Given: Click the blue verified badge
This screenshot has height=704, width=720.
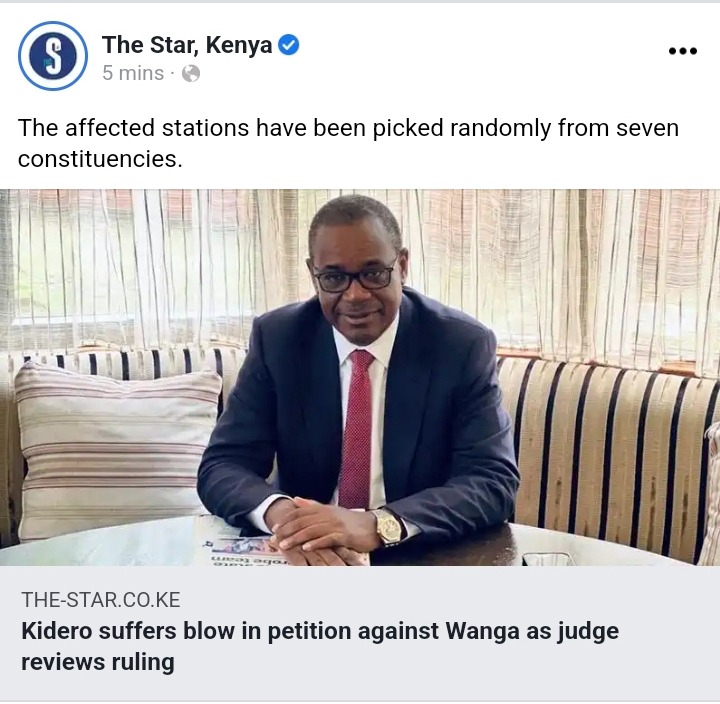Looking at the screenshot, I should pos(289,45).
